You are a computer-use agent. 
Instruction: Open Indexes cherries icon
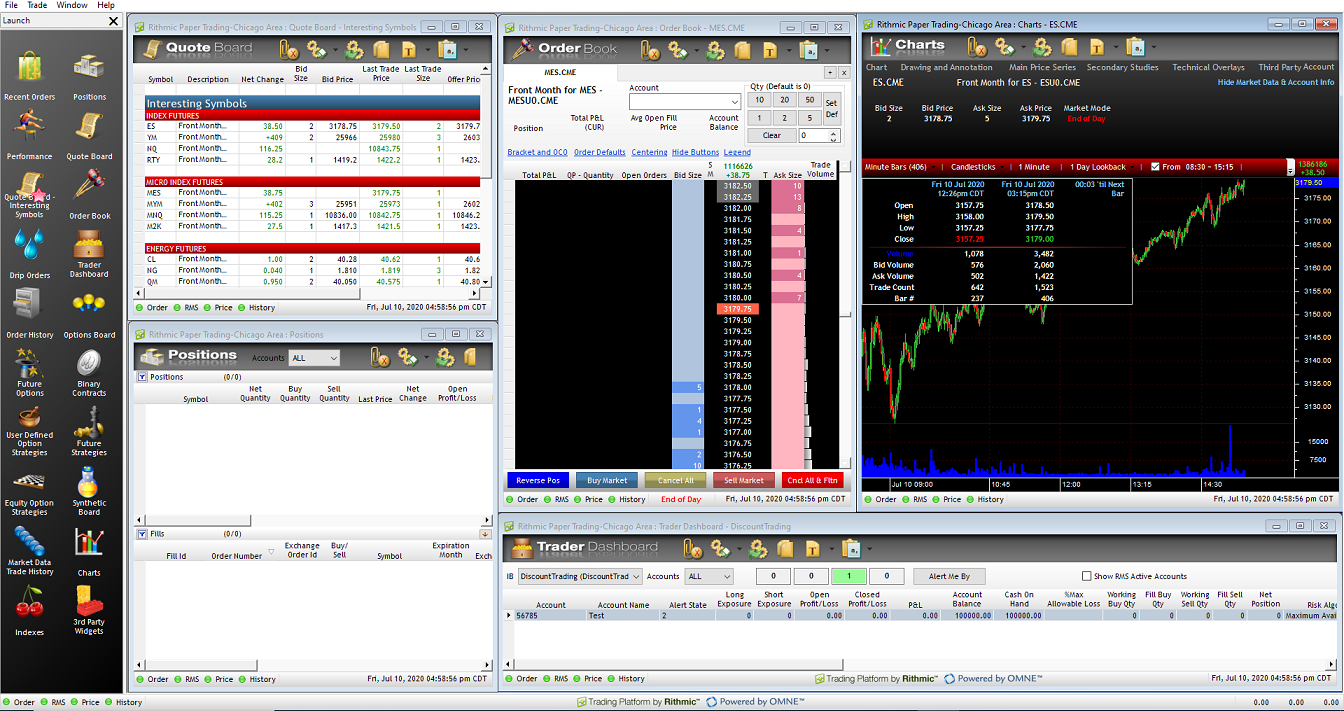click(x=29, y=603)
